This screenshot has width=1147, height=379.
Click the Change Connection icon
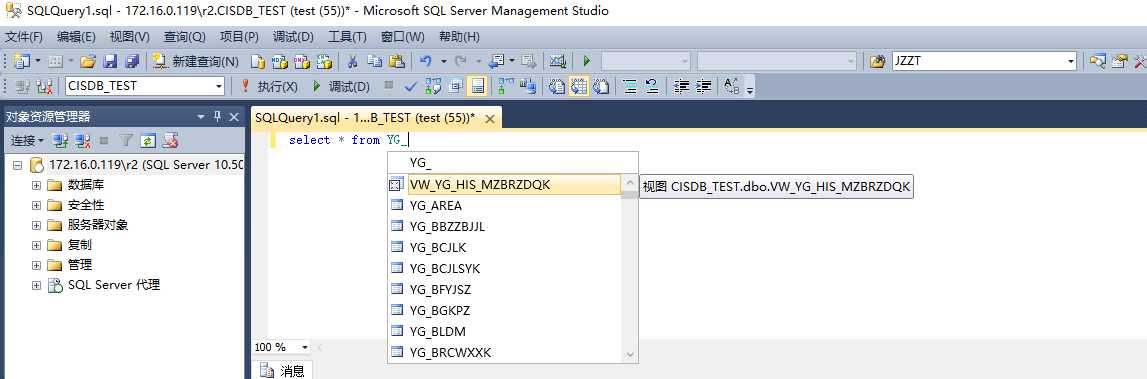click(44, 86)
